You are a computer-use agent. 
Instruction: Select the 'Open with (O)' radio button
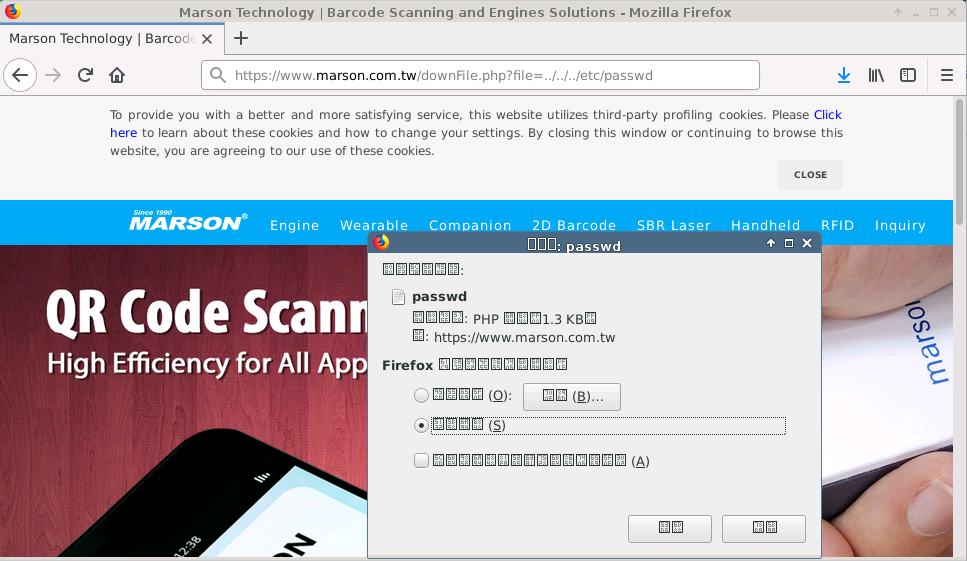pyautogui.click(x=421, y=395)
